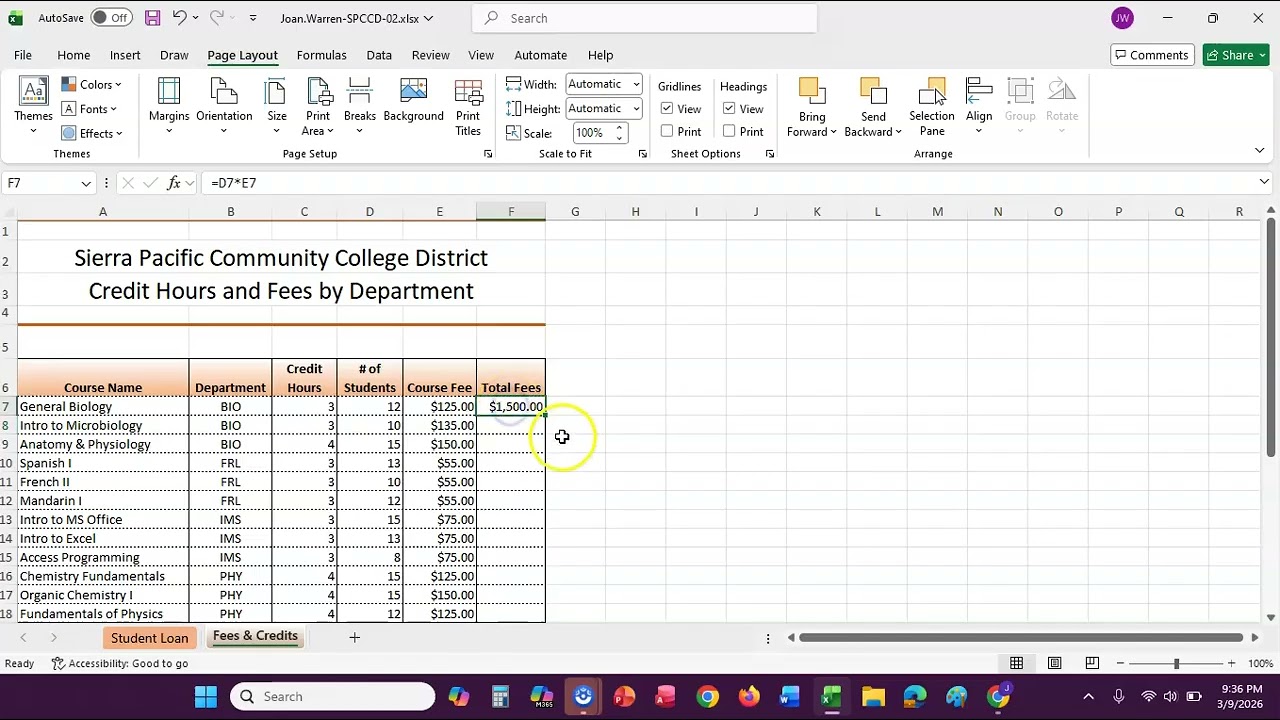The image size is (1280, 720).
Task: Uncheck Headings View checkbox
Action: (x=729, y=108)
